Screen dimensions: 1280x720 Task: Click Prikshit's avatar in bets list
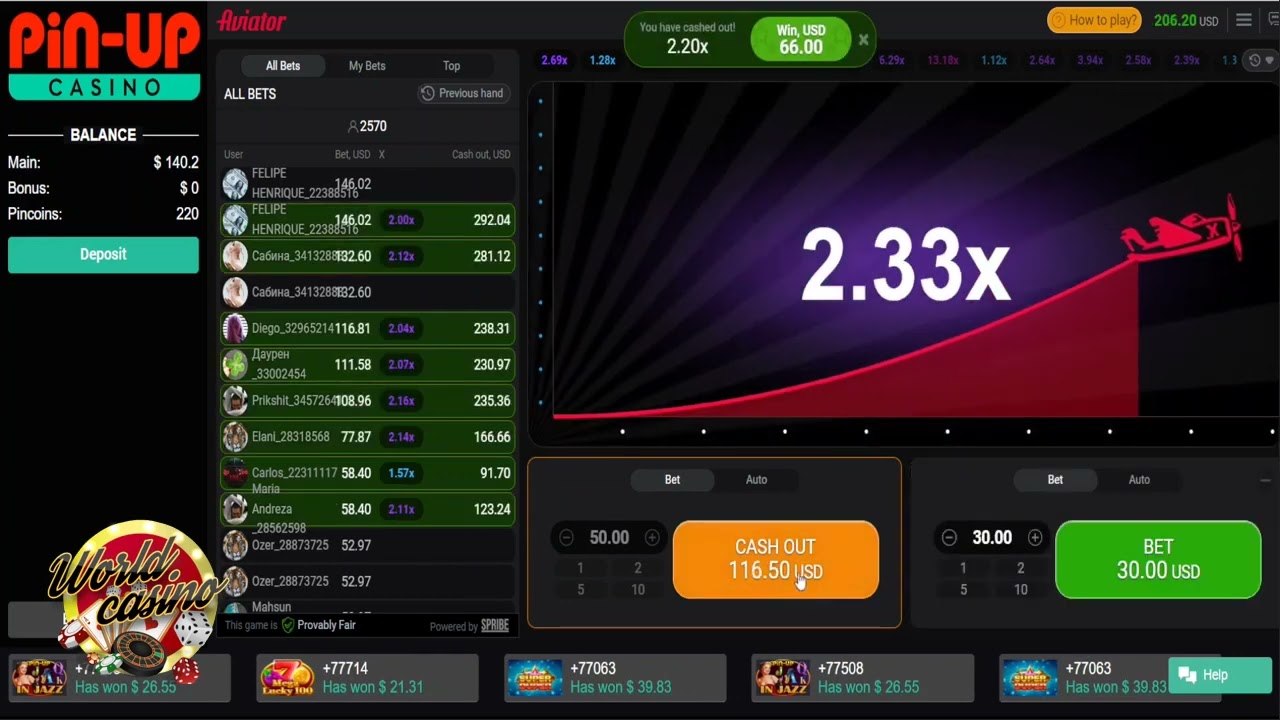(x=235, y=401)
